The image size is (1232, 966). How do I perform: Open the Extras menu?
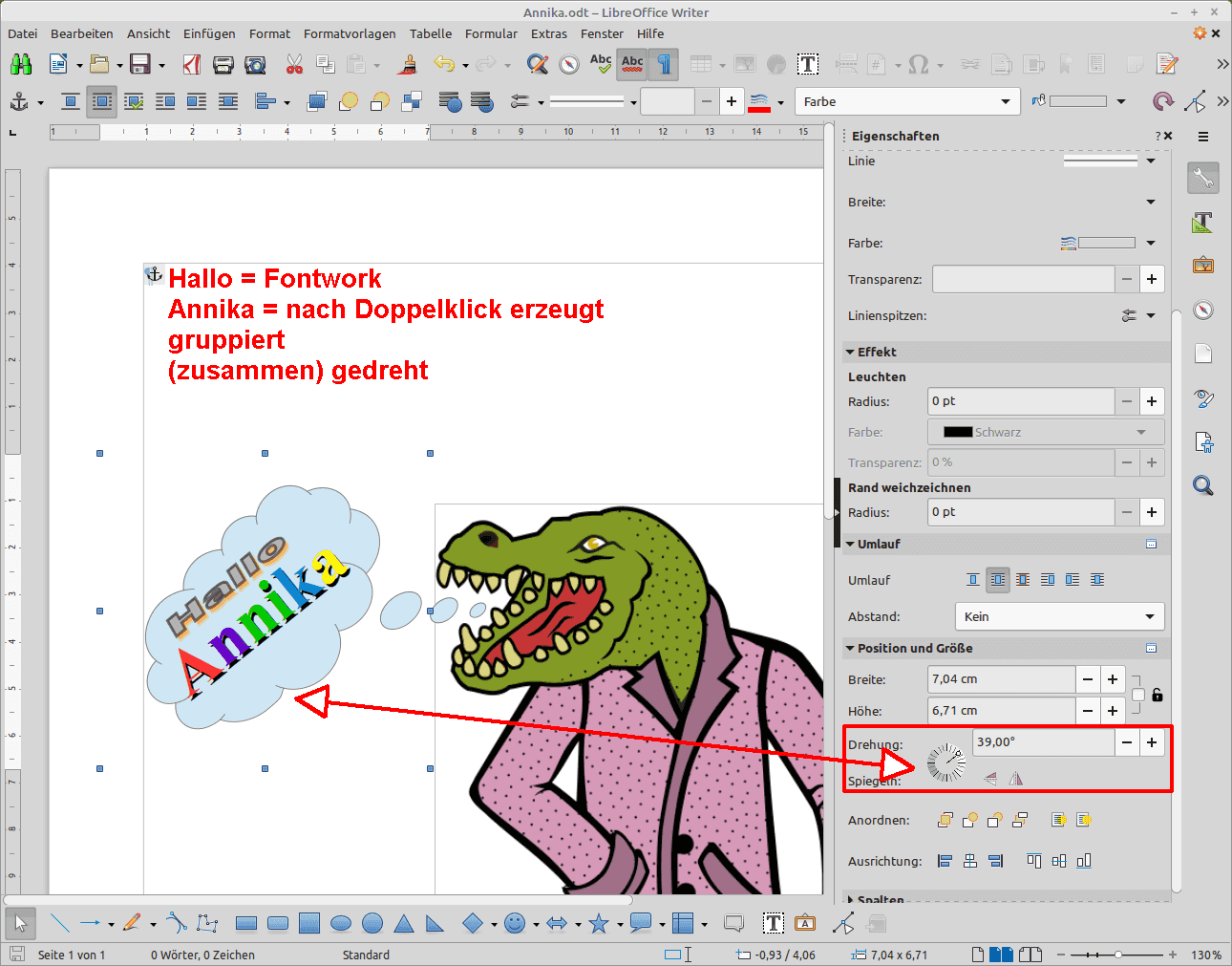pyautogui.click(x=549, y=33)
